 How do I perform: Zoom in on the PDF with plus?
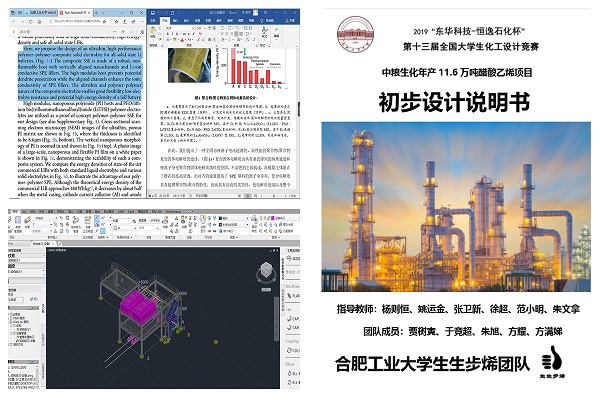point(123,32)
